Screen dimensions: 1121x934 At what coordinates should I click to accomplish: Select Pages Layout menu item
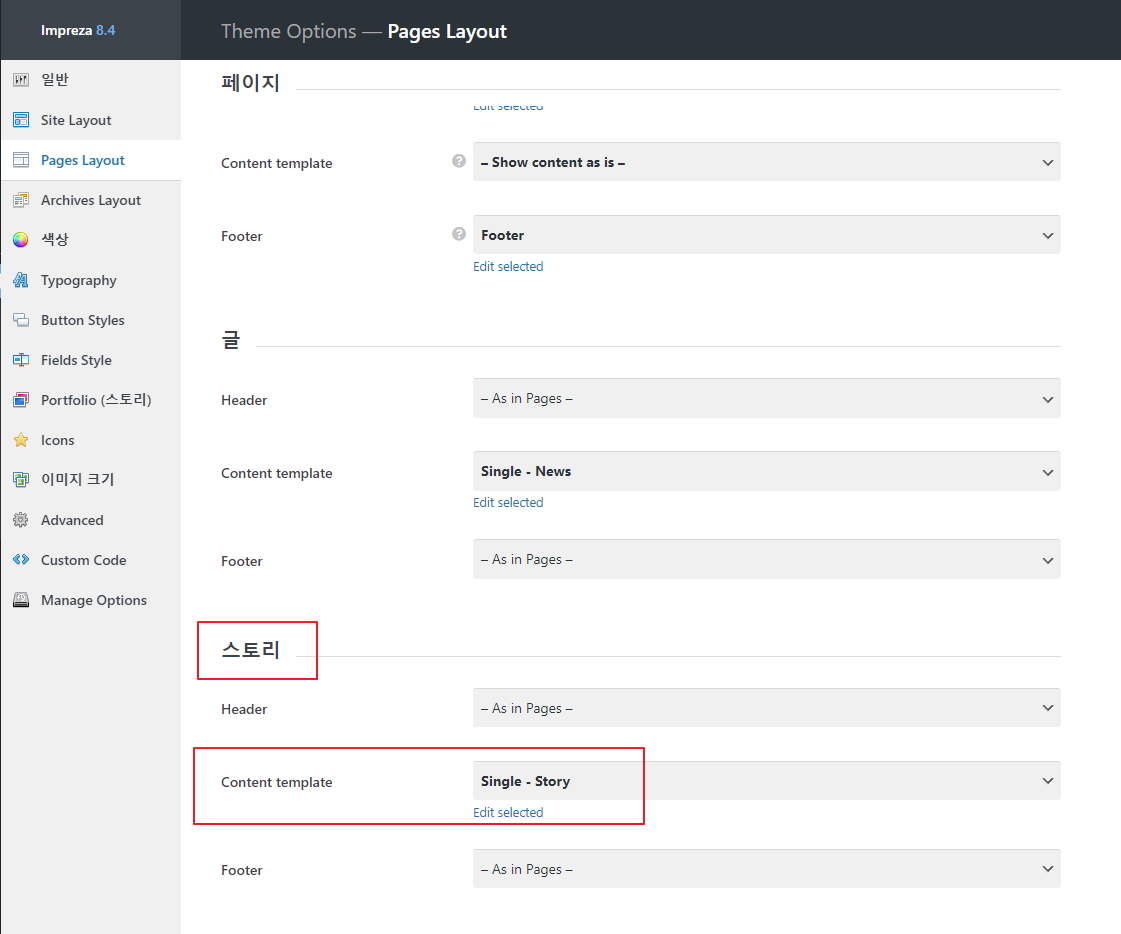[91, 159]
